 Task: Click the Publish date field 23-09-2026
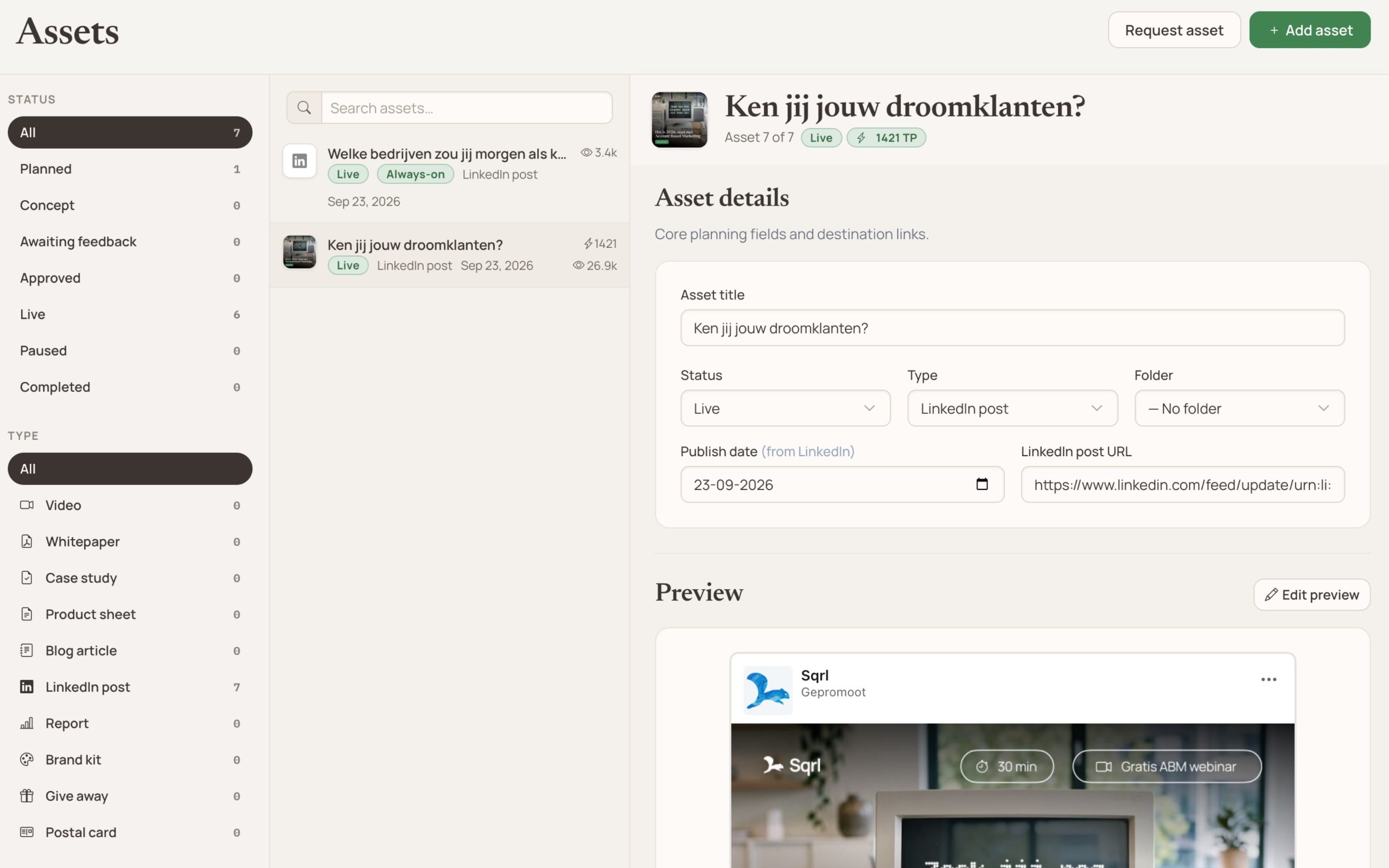842,484
